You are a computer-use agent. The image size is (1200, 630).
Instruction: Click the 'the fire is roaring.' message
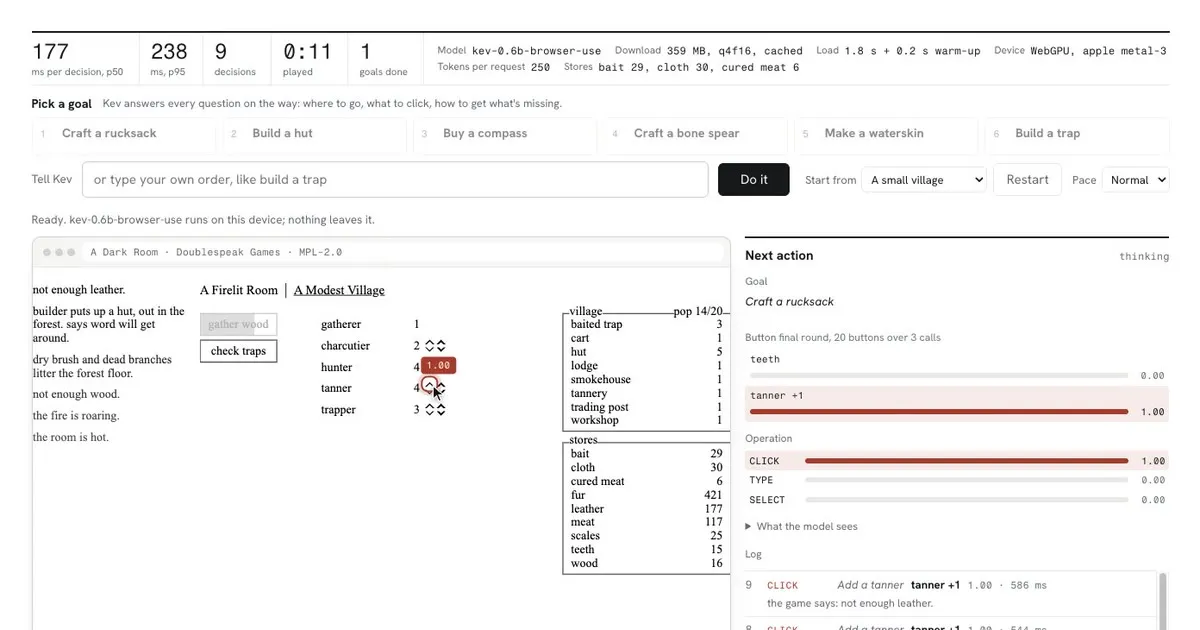tap(76, 415)
